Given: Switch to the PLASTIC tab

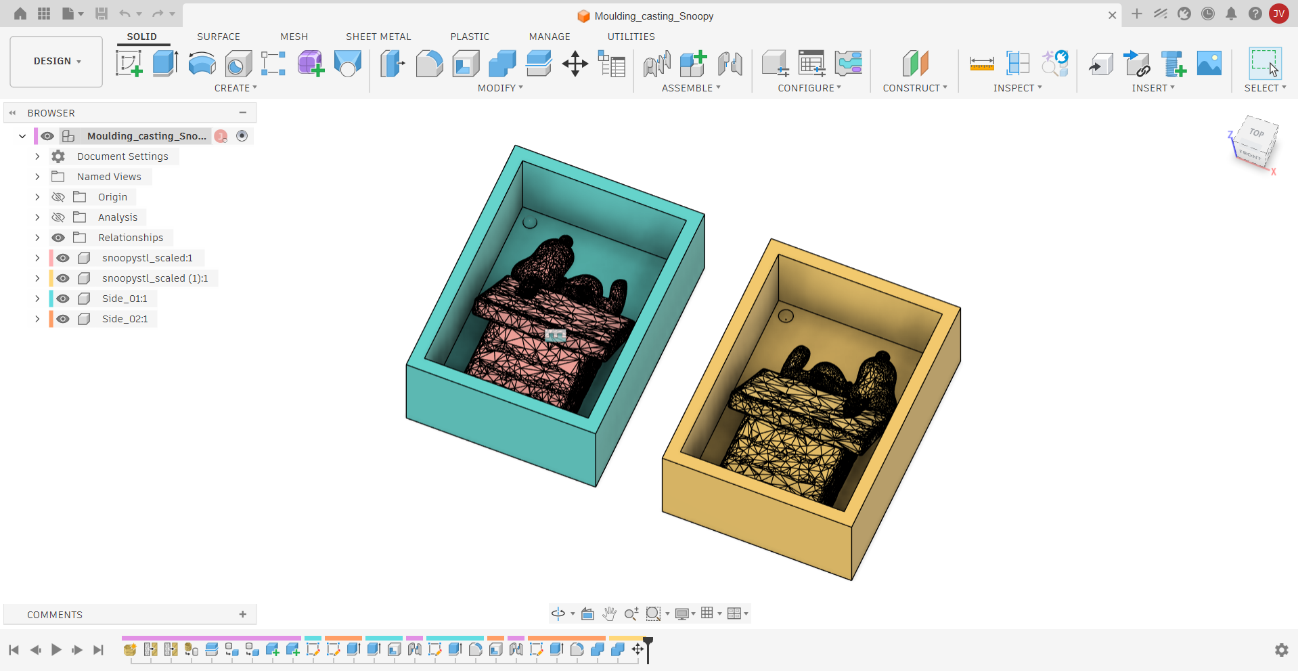Looking at the screenshot, I should click(470, 37).
